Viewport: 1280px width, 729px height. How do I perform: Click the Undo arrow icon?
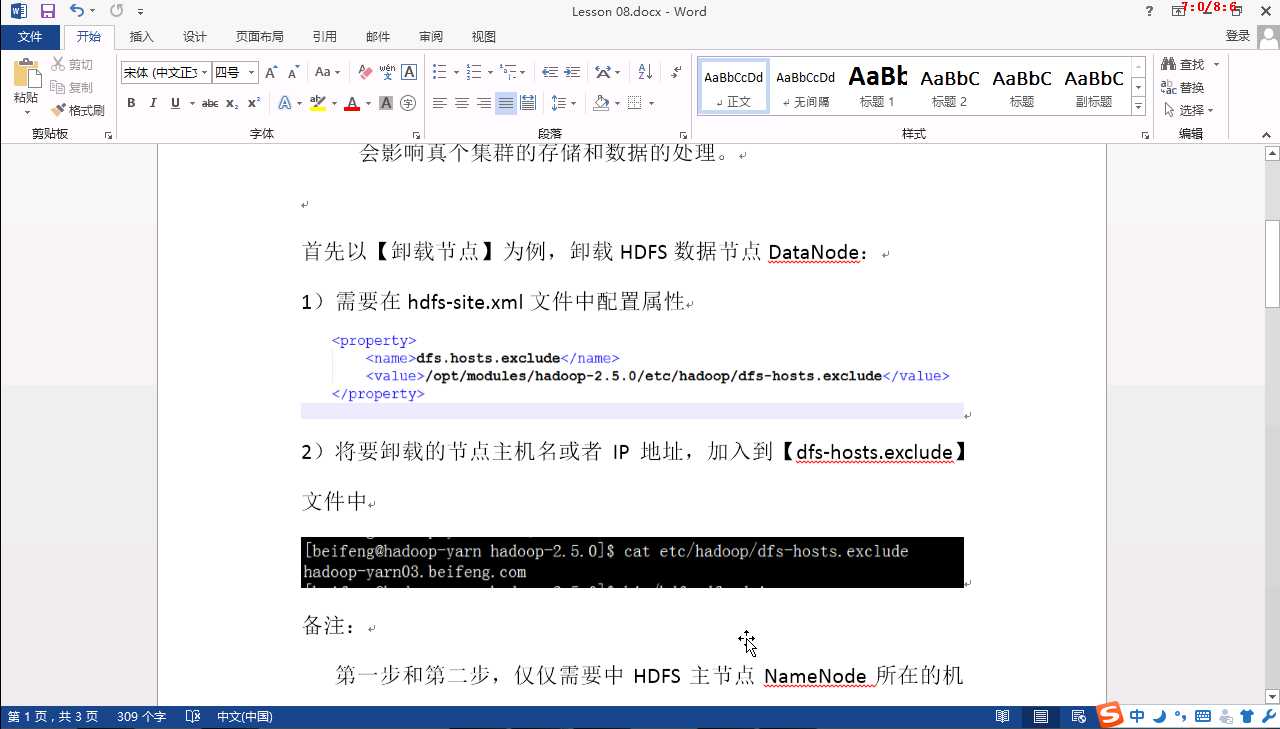77,11
